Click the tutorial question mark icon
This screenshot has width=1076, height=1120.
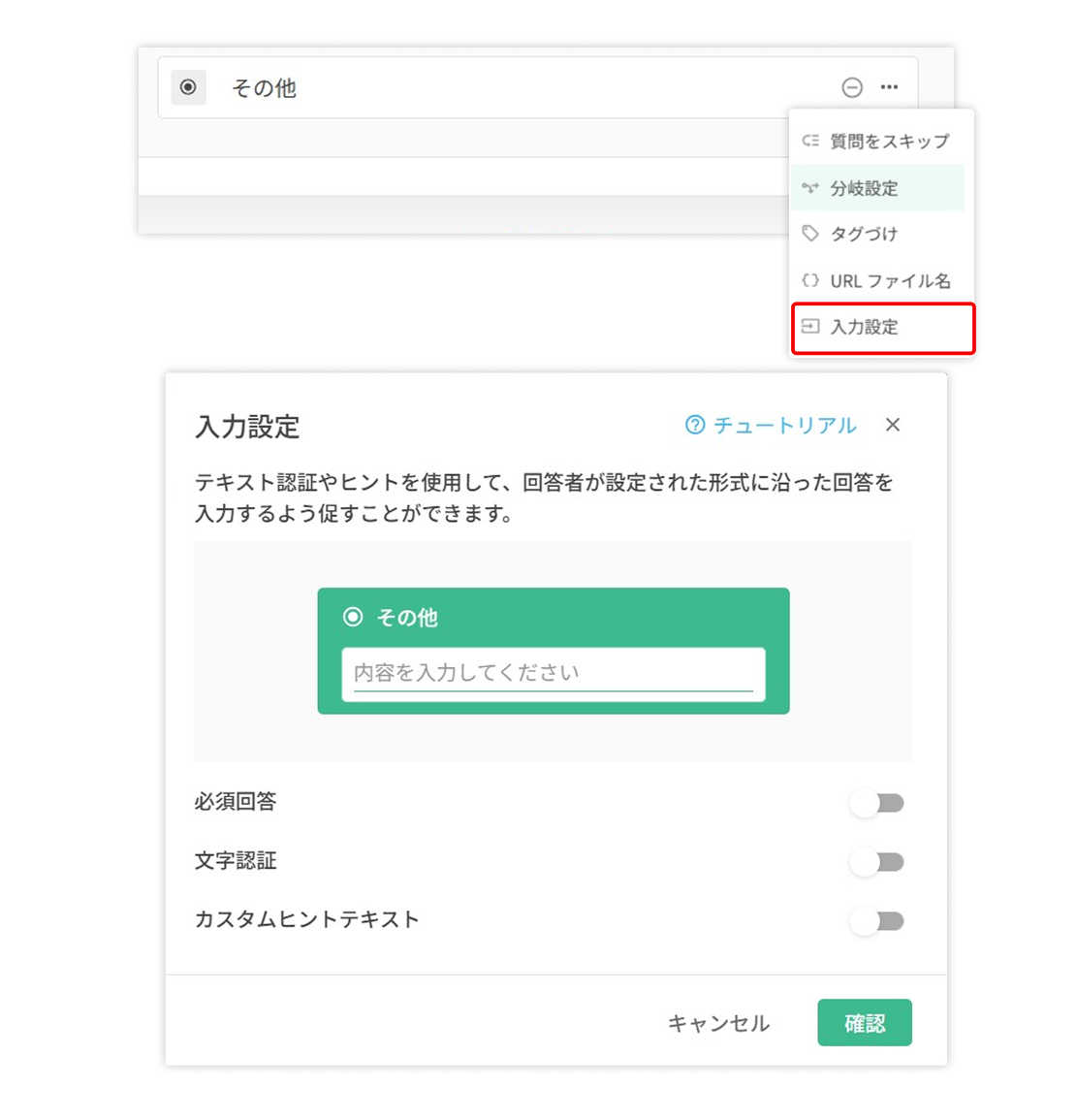pos(695,425)
